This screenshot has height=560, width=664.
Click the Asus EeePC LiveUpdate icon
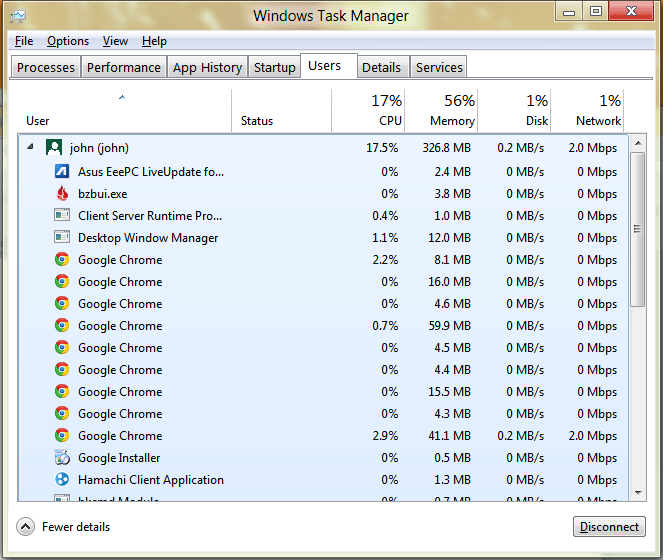(62, 172)
